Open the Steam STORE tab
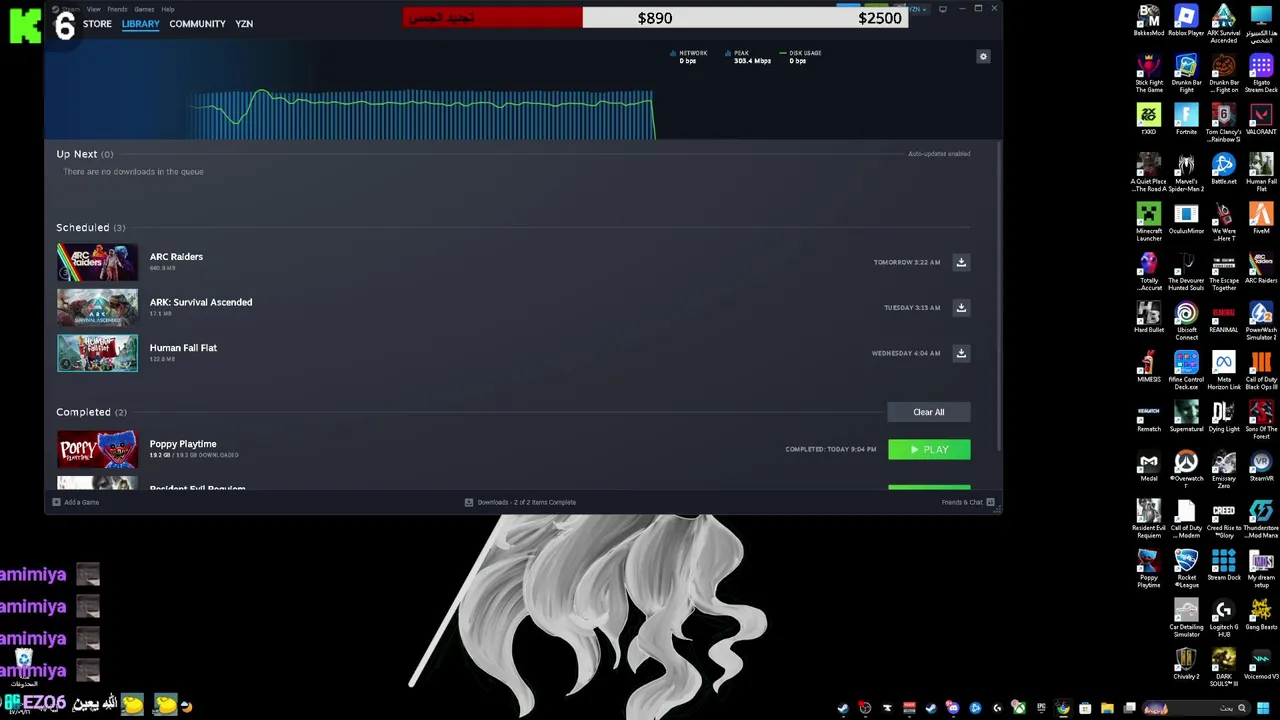This screenshot has height=720, width=1280. [97, 24]
